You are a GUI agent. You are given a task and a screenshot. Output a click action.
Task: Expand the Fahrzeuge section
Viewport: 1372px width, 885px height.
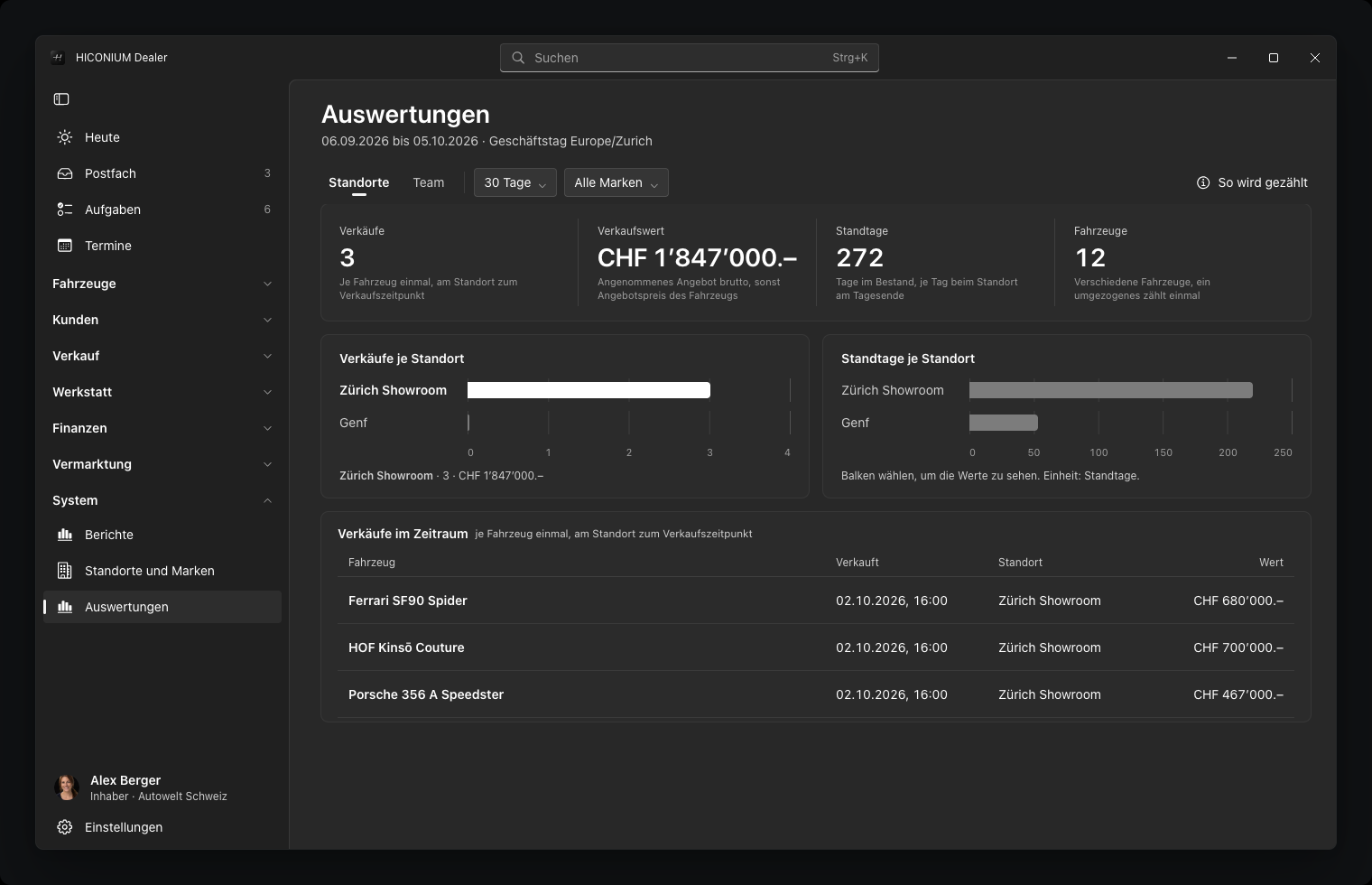tap(162, 284)
